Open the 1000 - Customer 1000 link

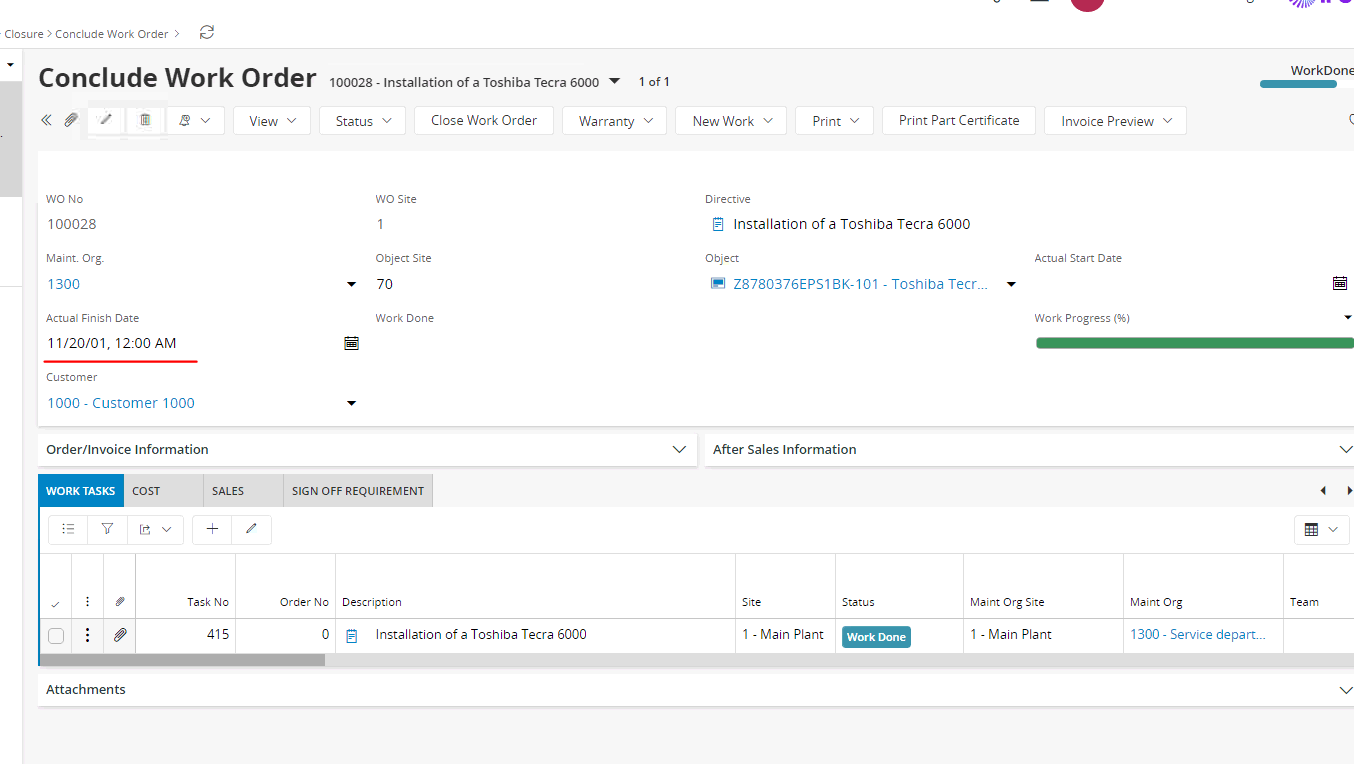coord(121,403)
